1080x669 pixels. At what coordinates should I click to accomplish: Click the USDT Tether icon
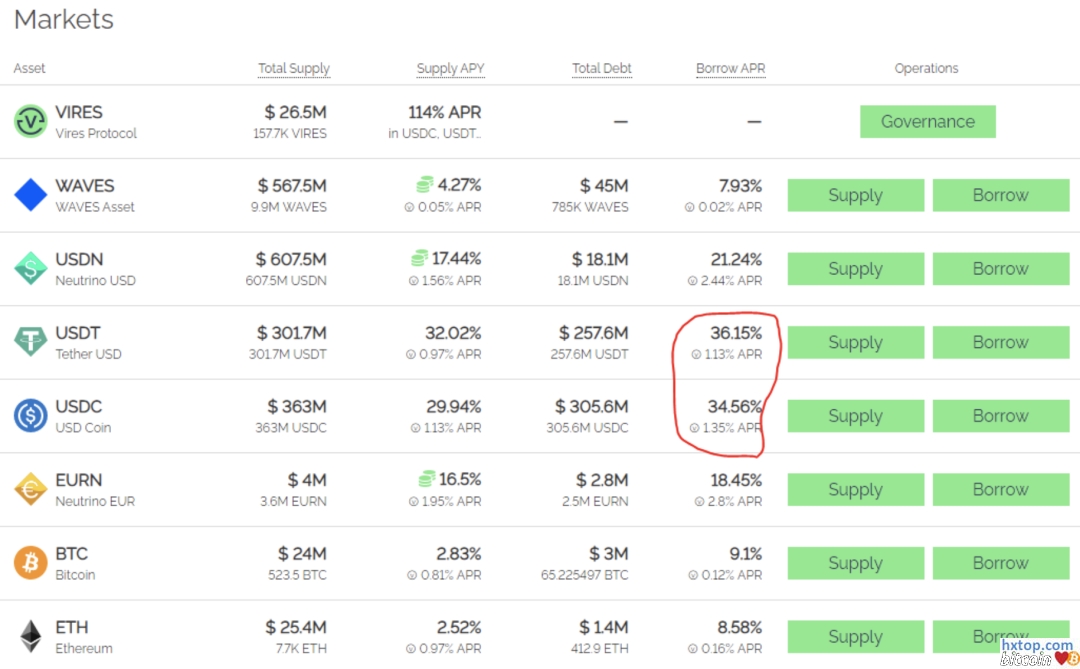(30, 342)
